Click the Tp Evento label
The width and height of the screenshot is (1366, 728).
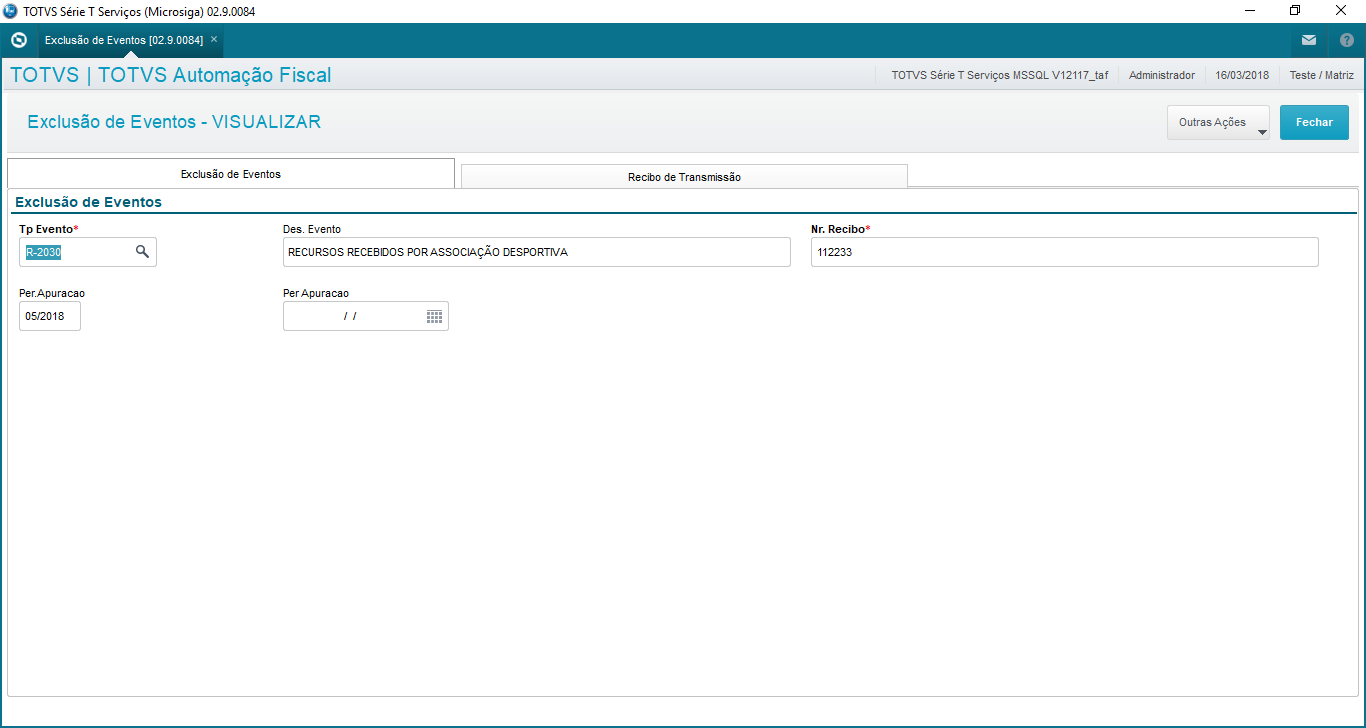(x=46, y=229)
